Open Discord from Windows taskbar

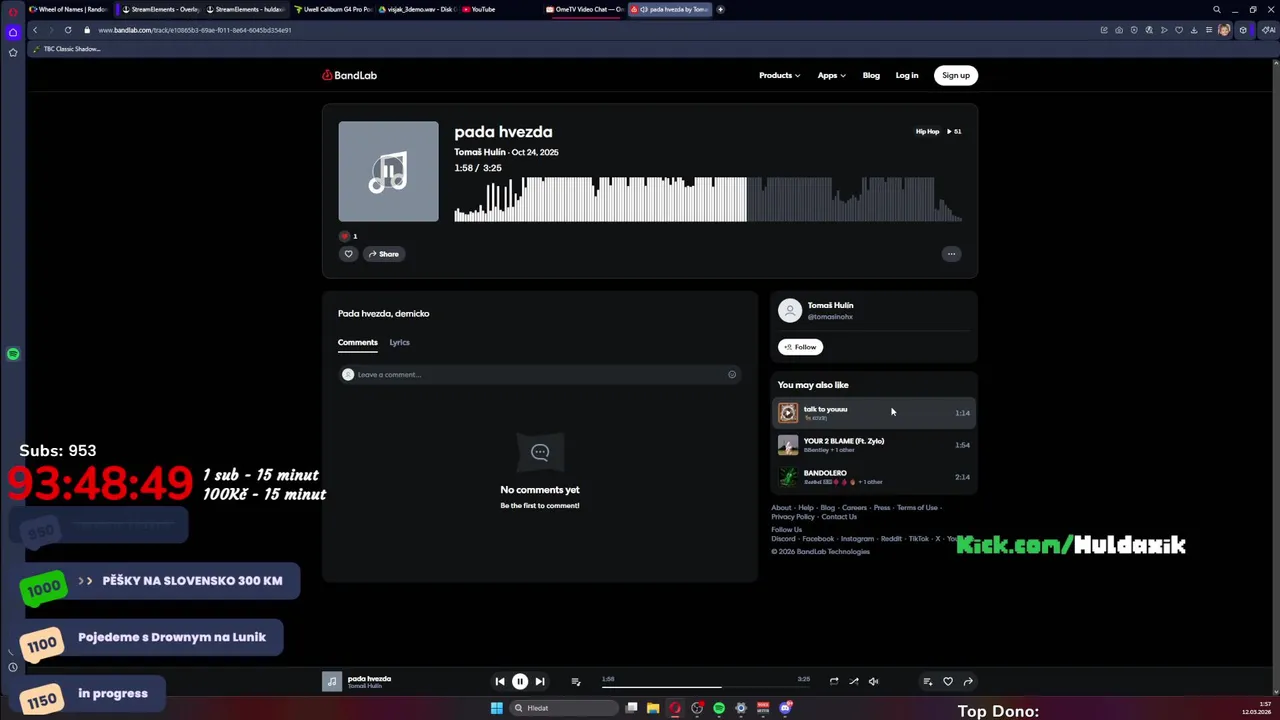coord(785,708)
